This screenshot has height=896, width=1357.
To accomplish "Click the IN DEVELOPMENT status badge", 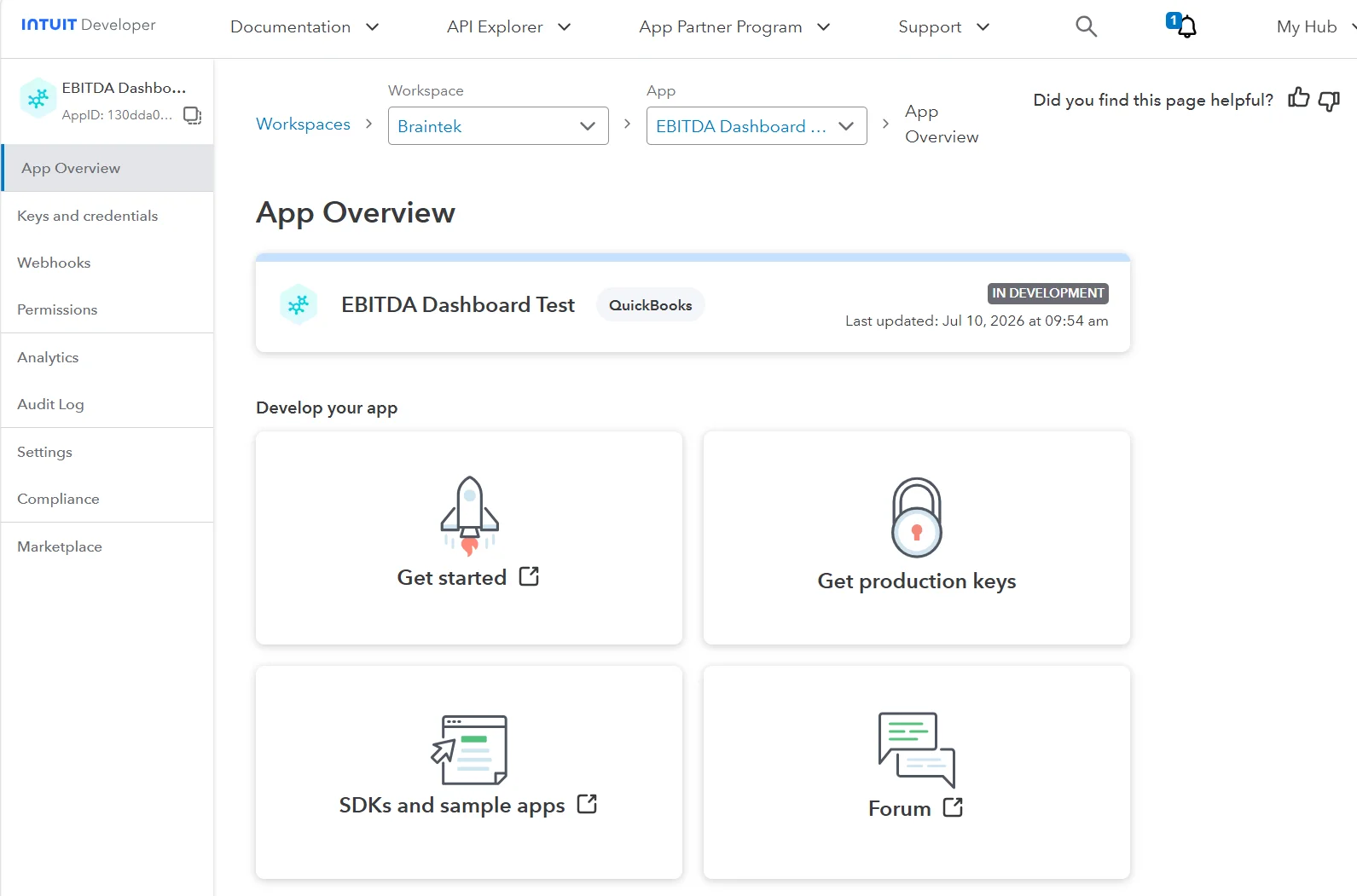I will (x=1048, y=293).
